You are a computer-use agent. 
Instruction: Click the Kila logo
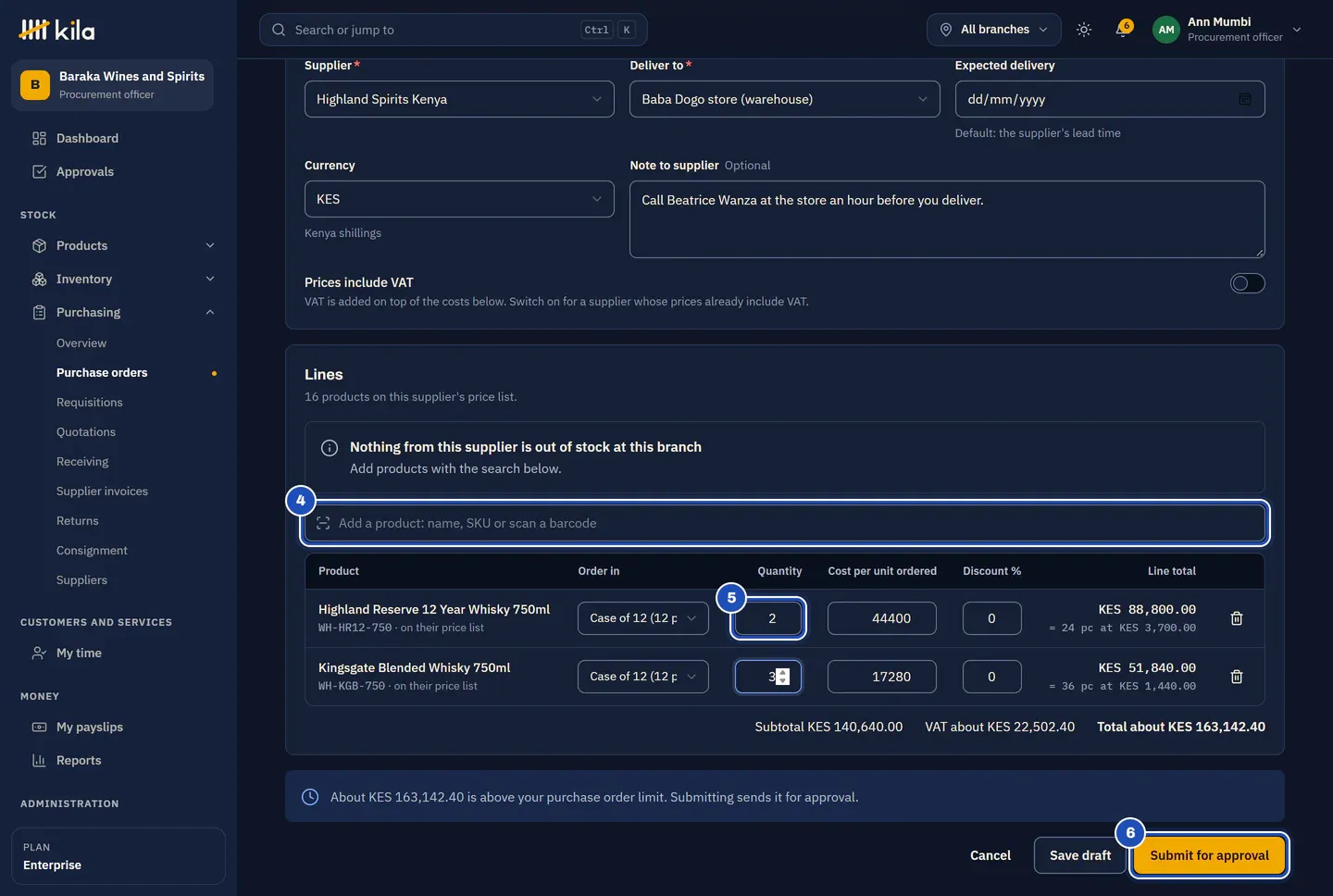tap(57, 30)
